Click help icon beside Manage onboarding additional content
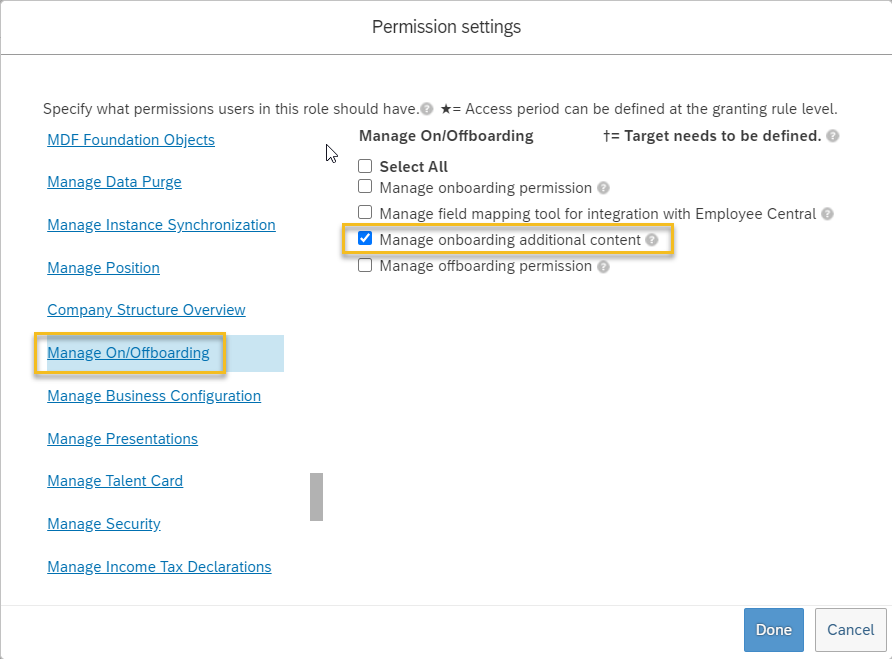 (652, 240)
